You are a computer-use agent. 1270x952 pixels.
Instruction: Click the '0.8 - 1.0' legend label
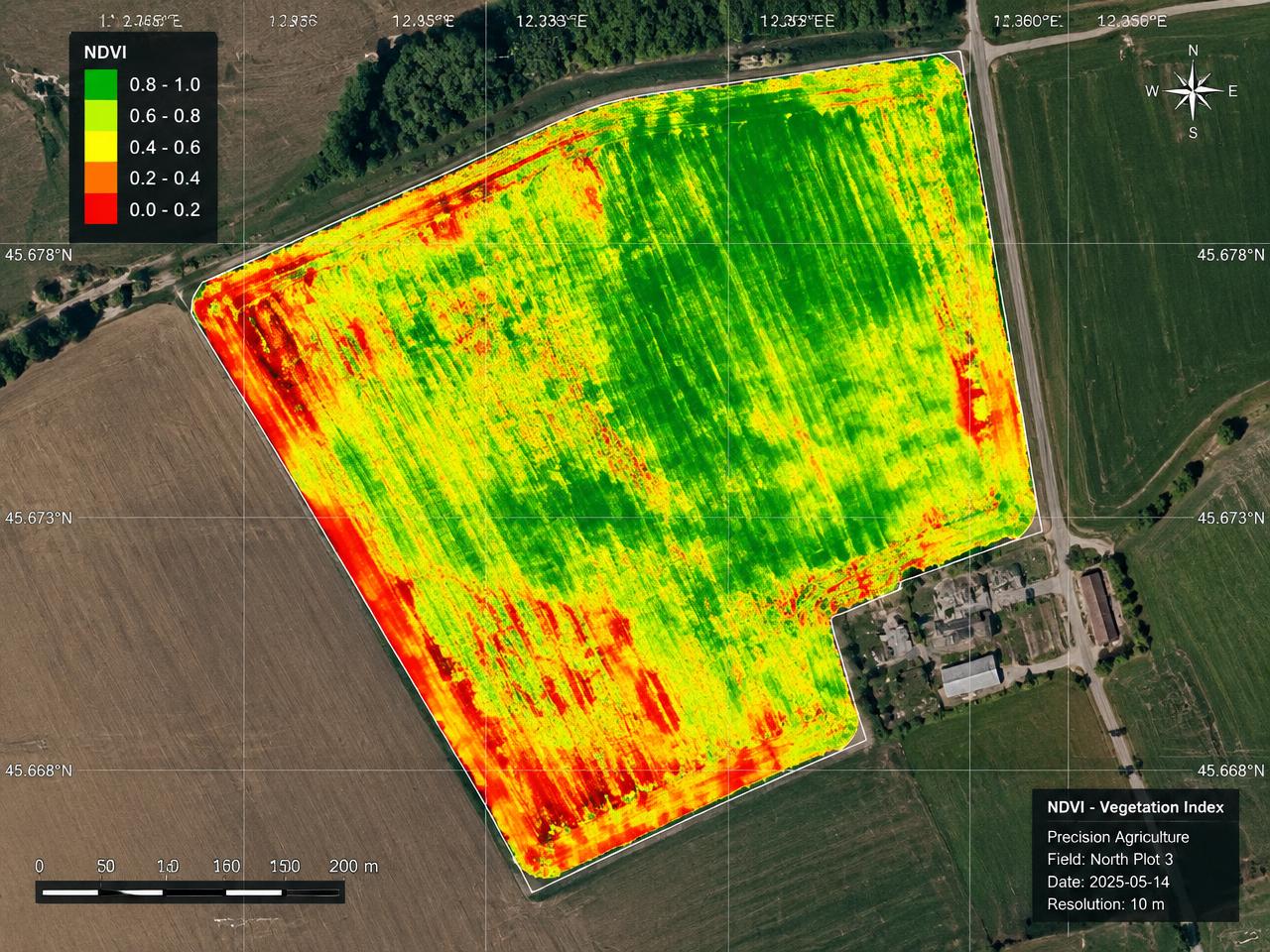coord(165,85)
